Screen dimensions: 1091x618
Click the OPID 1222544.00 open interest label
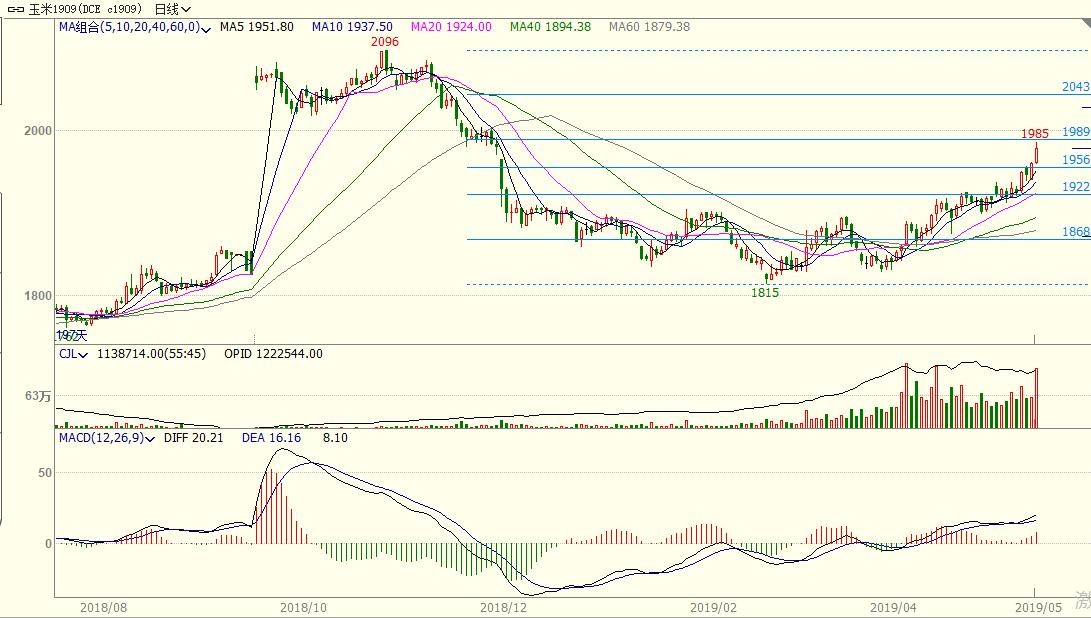click(273, 354)
